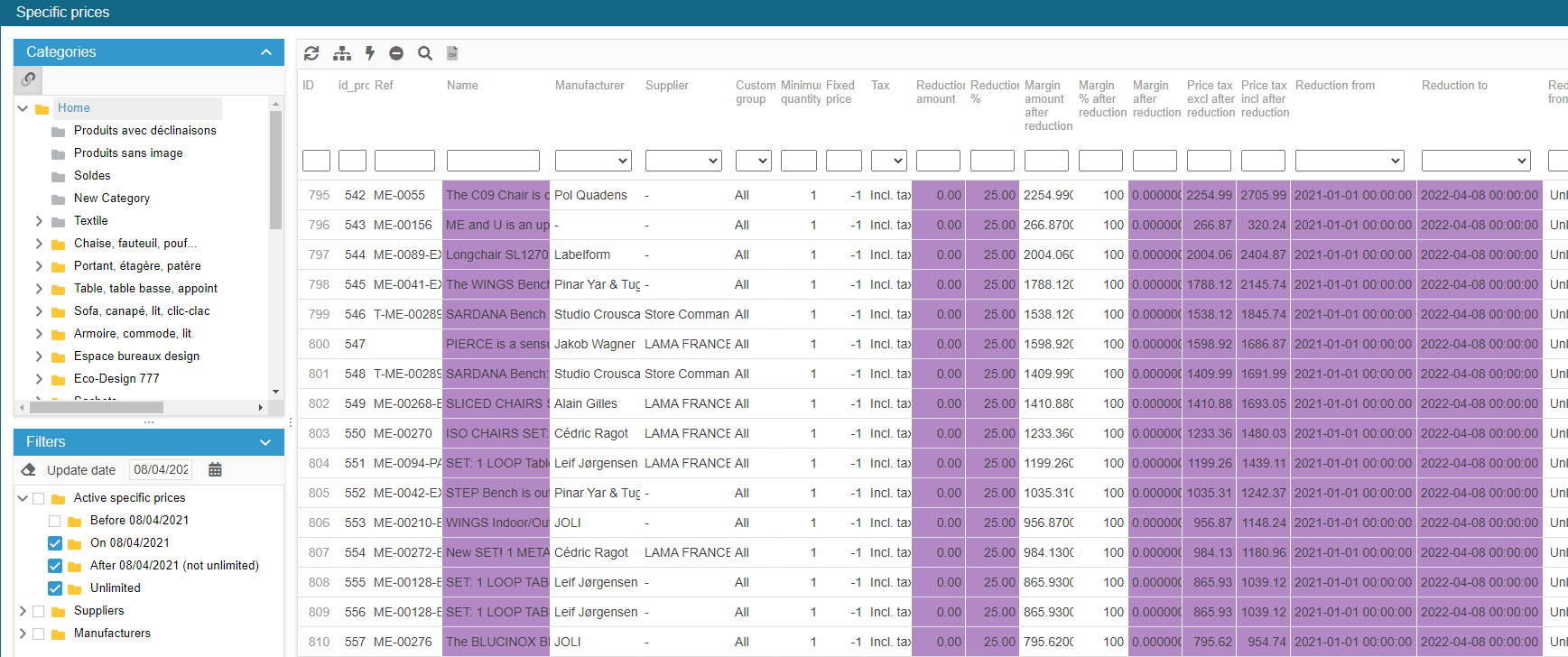The image size is (1568, 657).
Task: Open the calendar date picker icon
Action: [215, 469]
